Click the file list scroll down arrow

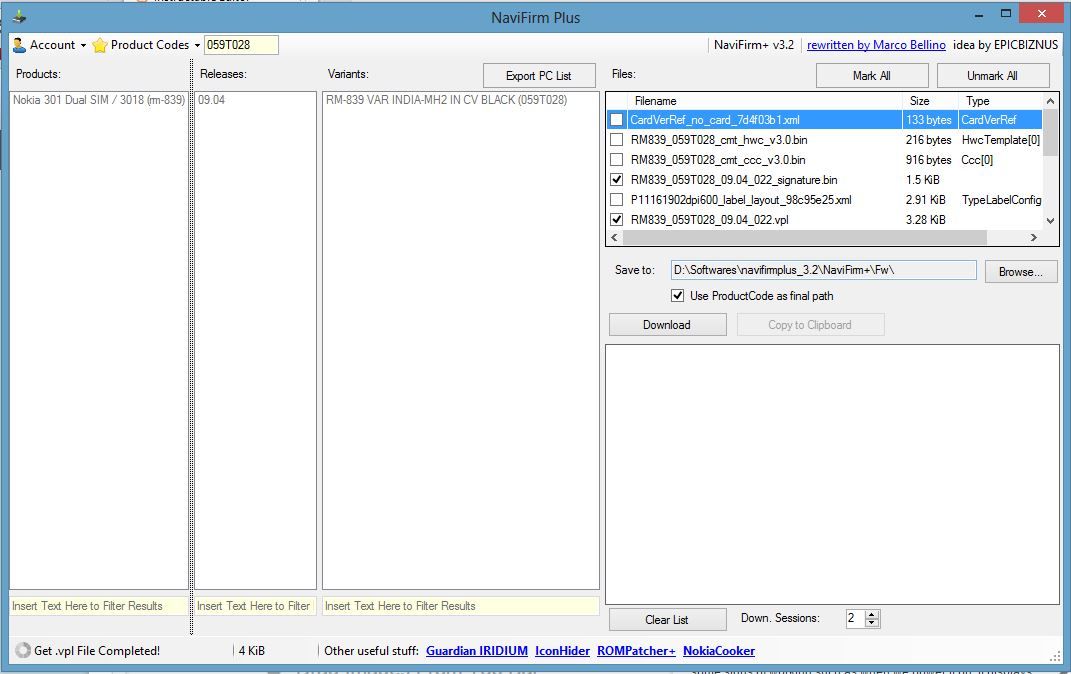[1051, 221]
